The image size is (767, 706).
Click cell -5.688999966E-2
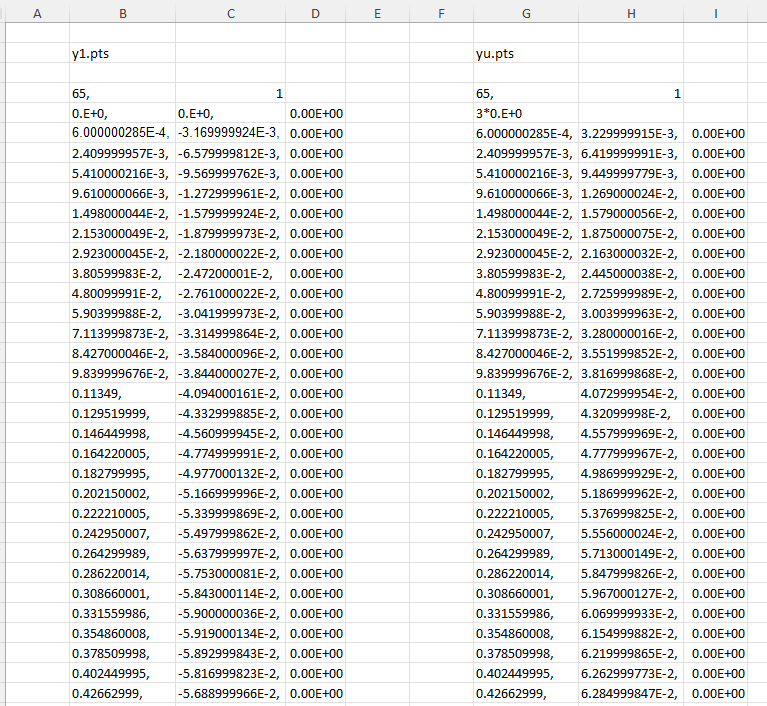point(231,693)
